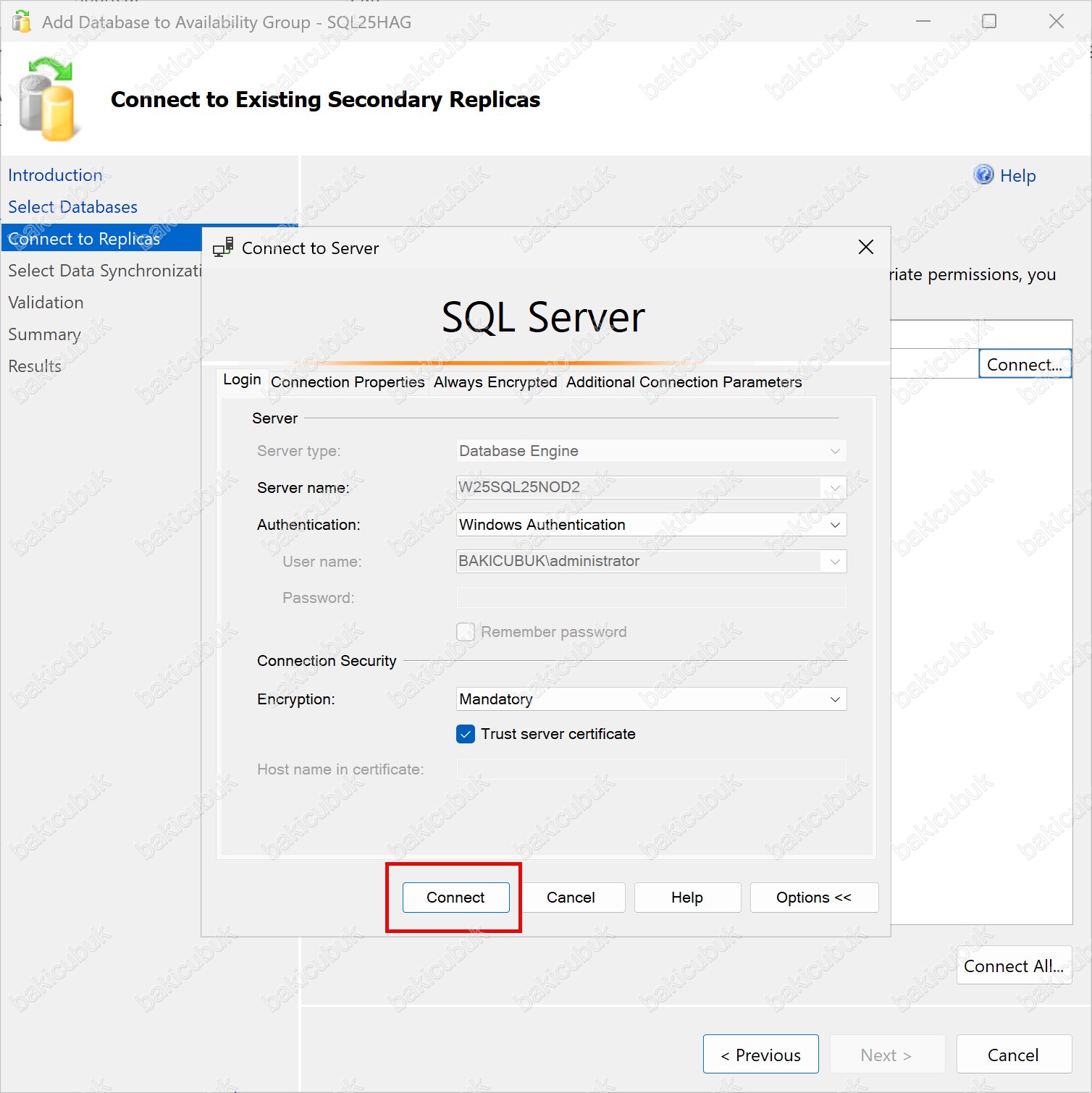This screenshot has width=1092, height=1093.
Task: Minimize the wizard window
Action: click(923, 22)
